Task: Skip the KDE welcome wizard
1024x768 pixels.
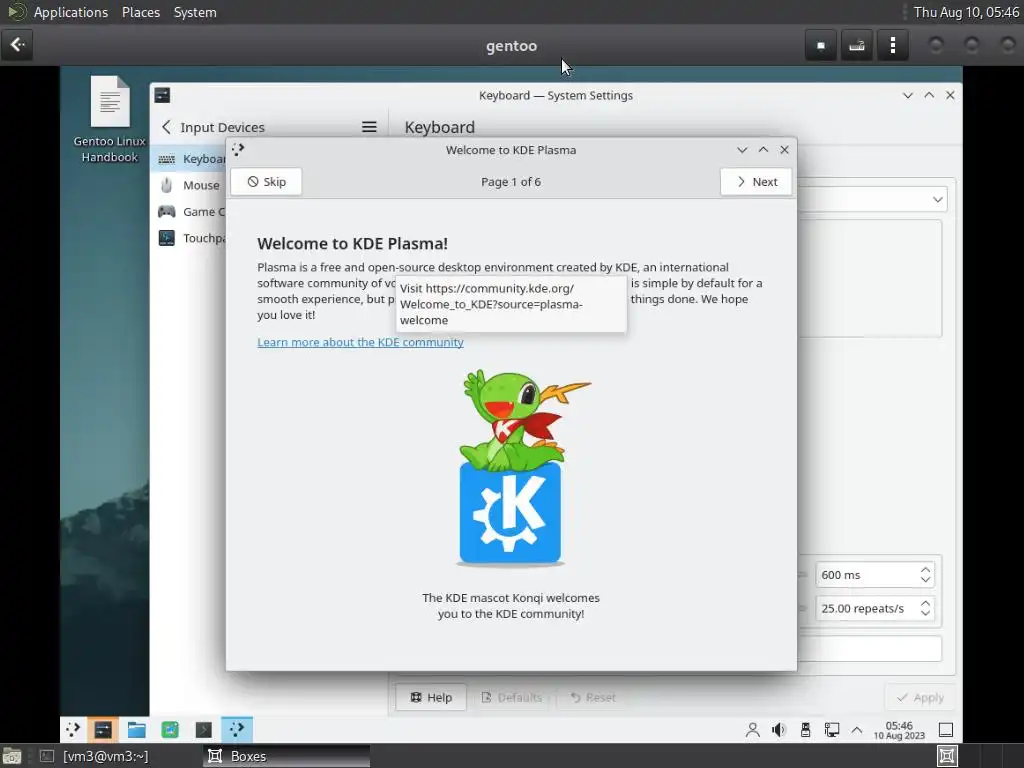Action: pyautogui.click(x=266, y=182)
